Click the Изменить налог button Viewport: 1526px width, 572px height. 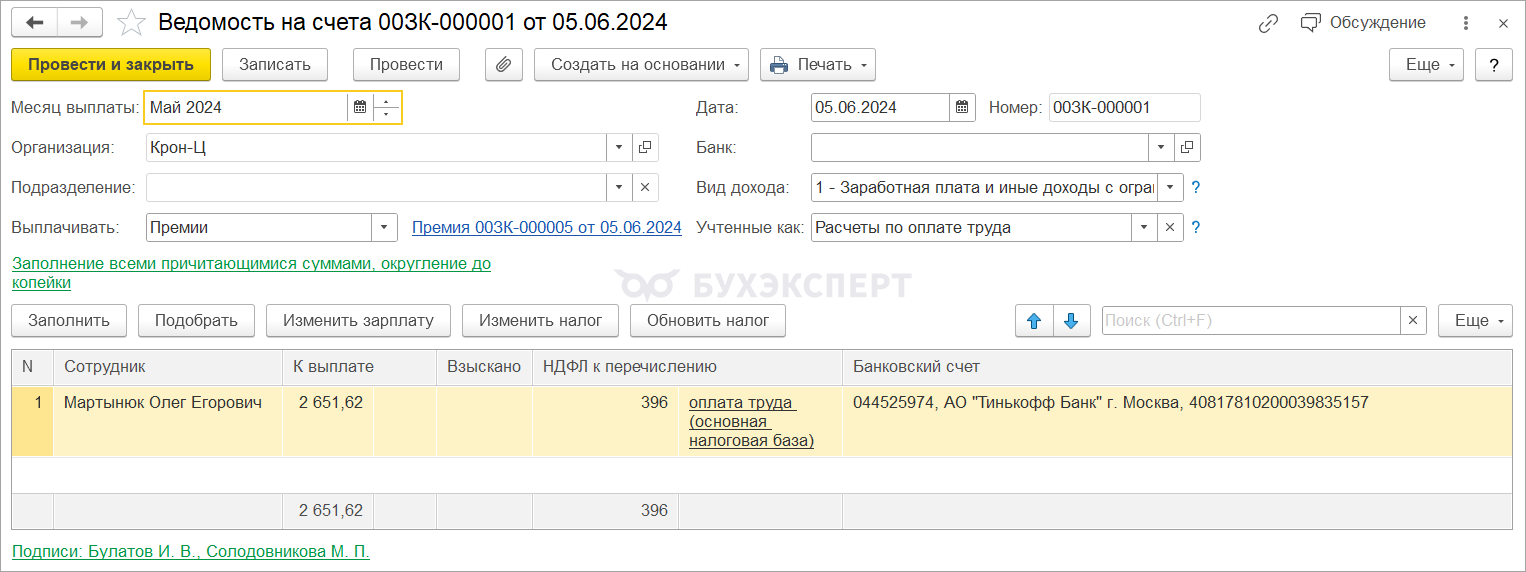[541, 321]
